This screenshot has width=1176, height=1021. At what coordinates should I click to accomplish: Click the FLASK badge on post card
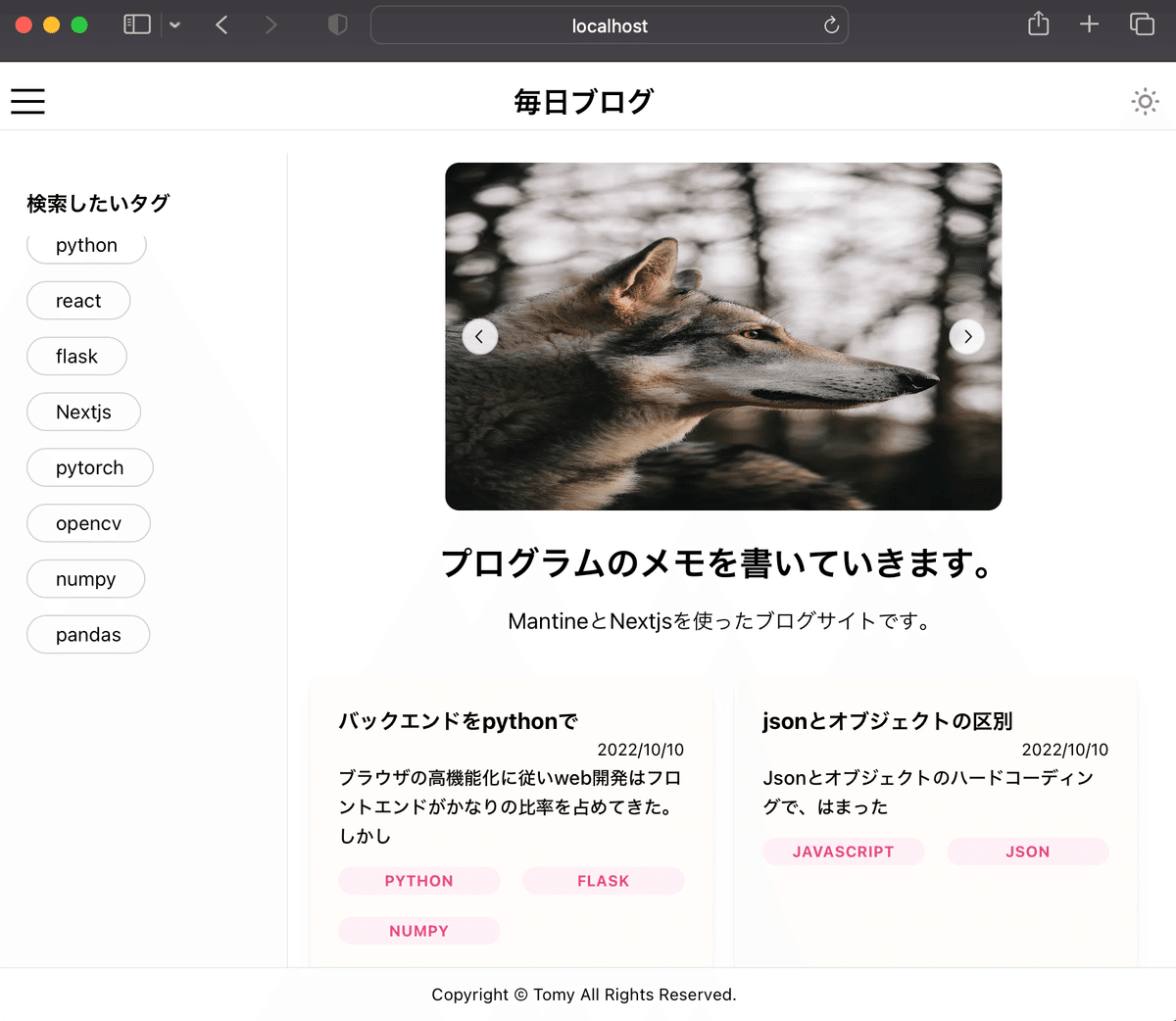pos(604,881)
